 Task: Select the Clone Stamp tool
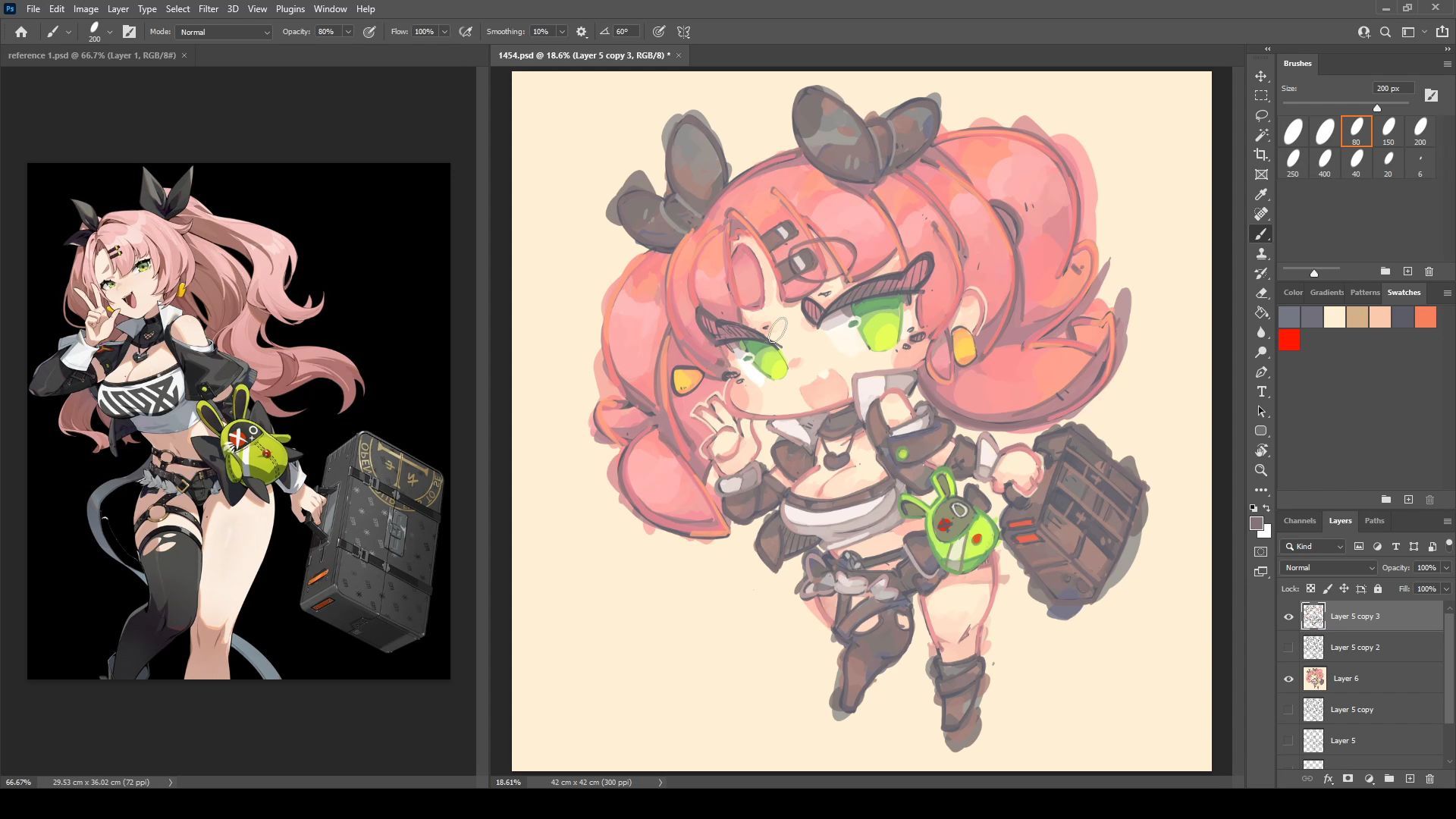click(1261, 254)
